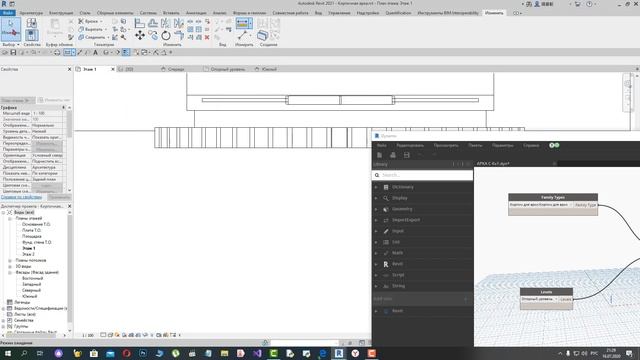
Task: Open the Revit icon in Windows taskbar
Action: click(339, 353)
